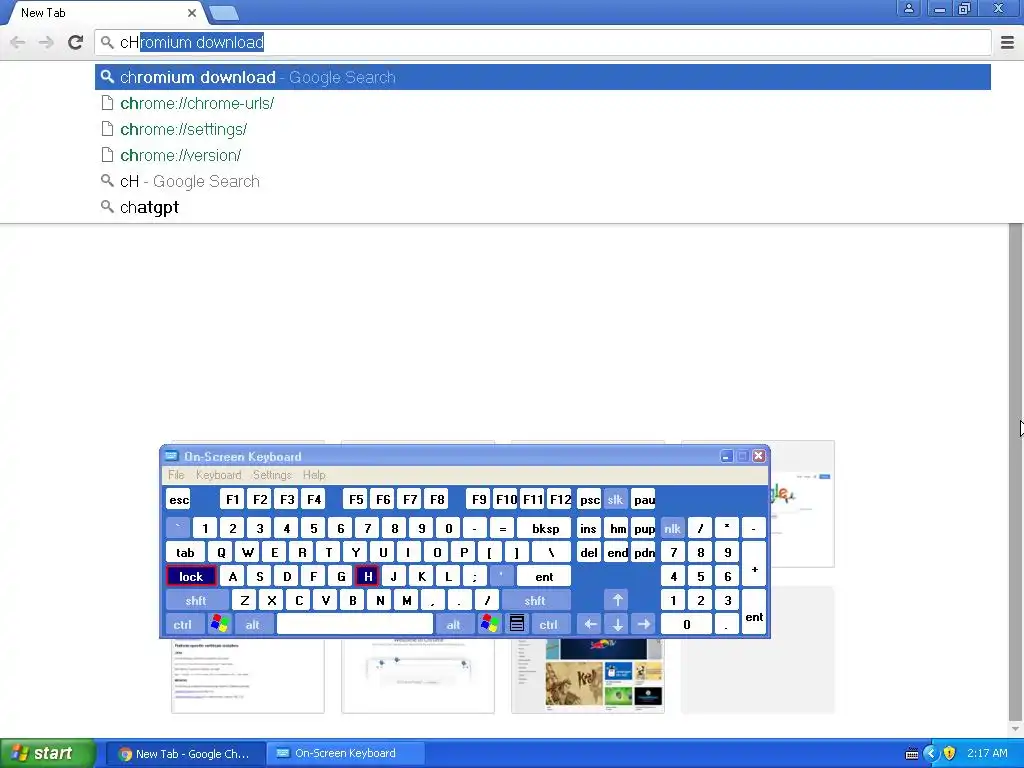This screenshot has height=768, width=1024.
Task: Toggle the left alt key
Action: pyautogui.click(x=253, y=625)
